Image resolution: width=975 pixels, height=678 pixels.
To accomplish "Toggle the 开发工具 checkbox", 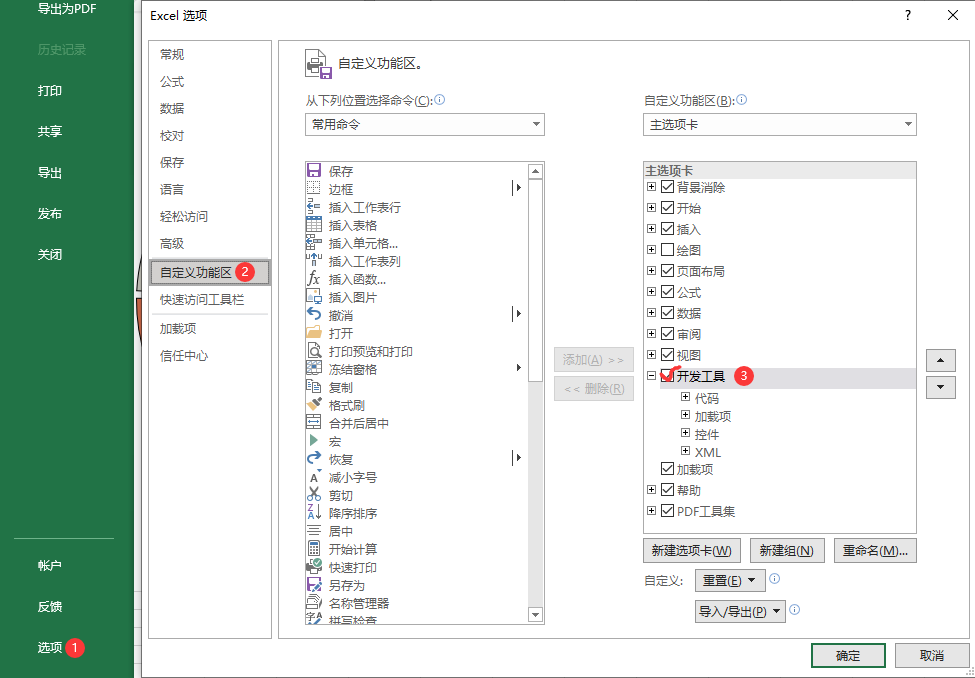I will tap(667, 376).
